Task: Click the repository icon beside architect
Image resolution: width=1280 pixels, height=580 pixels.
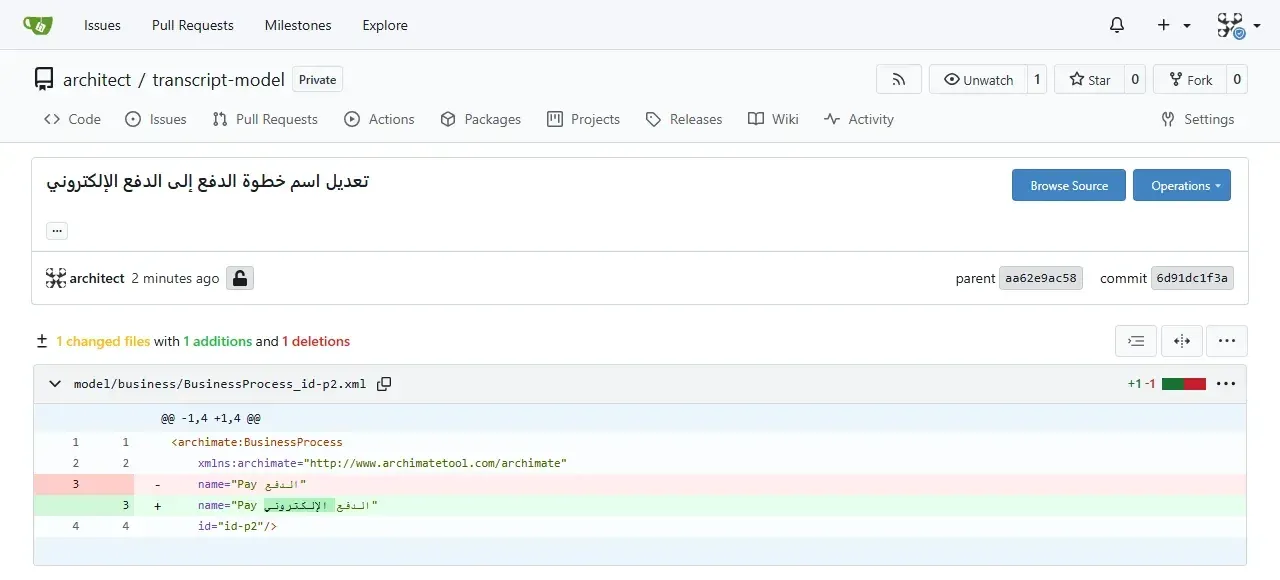Action: click(x=44, y=79)
